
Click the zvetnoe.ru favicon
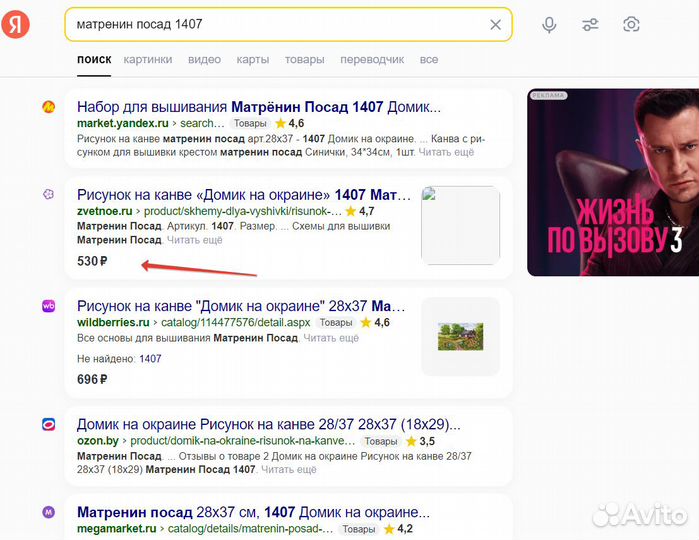49,194
